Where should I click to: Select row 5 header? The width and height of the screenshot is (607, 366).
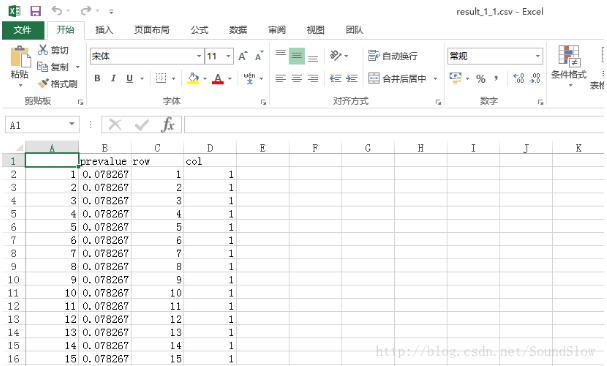13,213
